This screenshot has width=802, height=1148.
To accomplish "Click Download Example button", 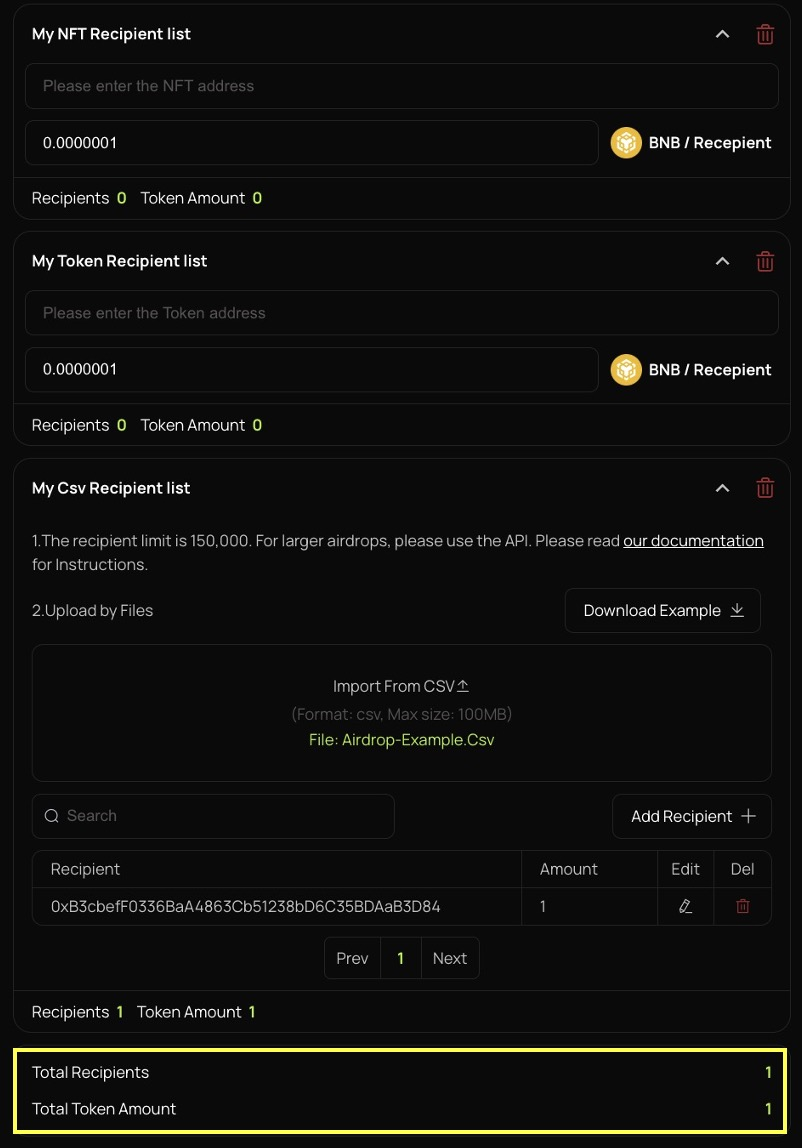I will 663,611.
